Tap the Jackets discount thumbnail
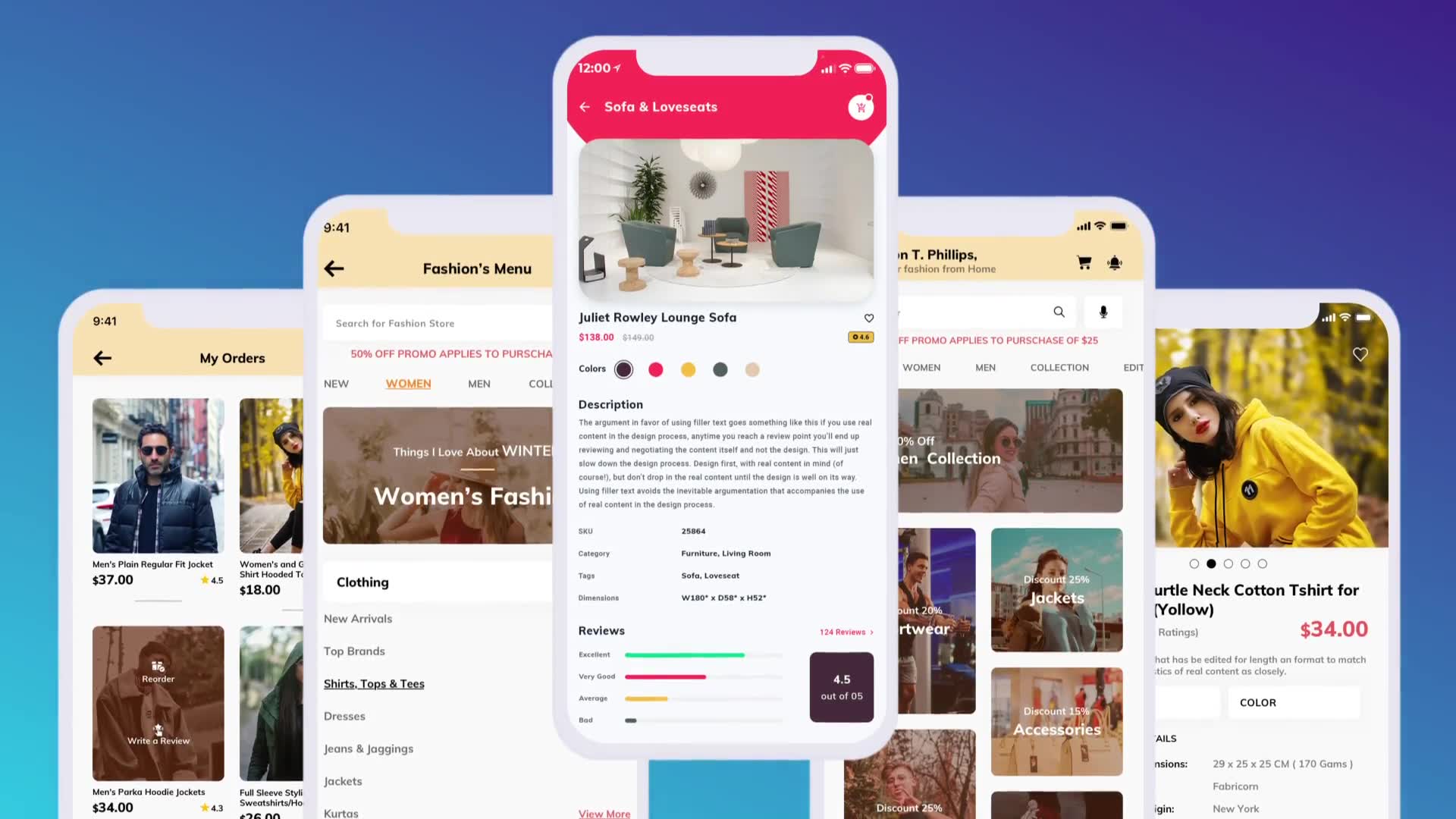 point(1056,590)
